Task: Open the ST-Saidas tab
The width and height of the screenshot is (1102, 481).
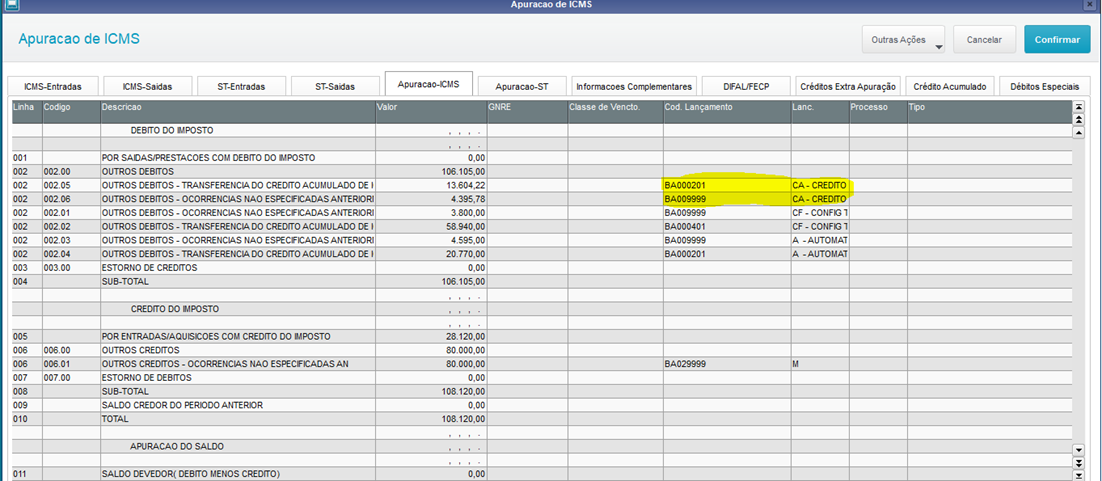Action: [x=335, y=86]
